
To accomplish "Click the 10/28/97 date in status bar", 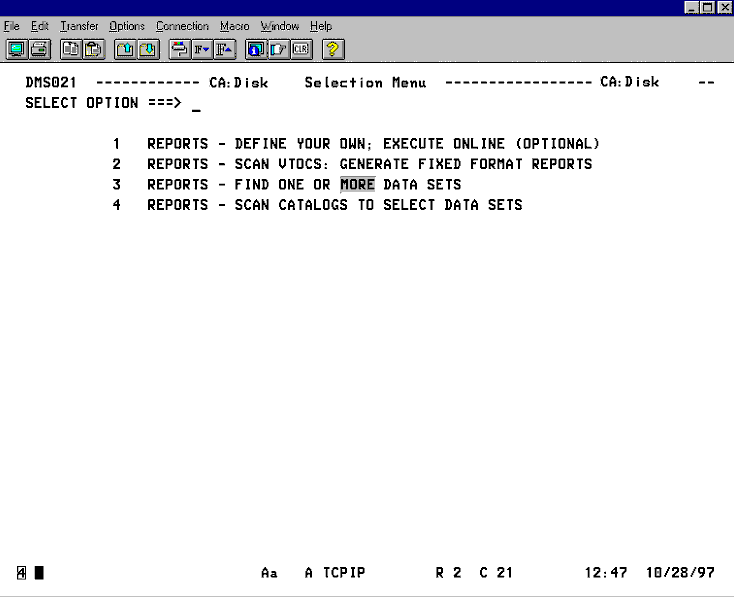I will [681, 573].
